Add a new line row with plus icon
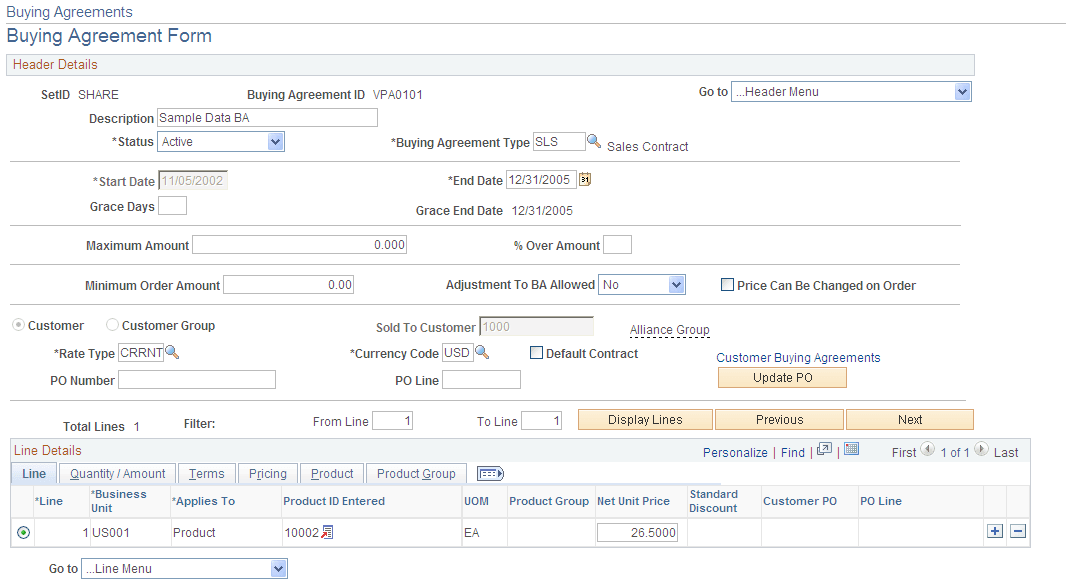This screenshot has height=585, width=1072. [995, 531]
